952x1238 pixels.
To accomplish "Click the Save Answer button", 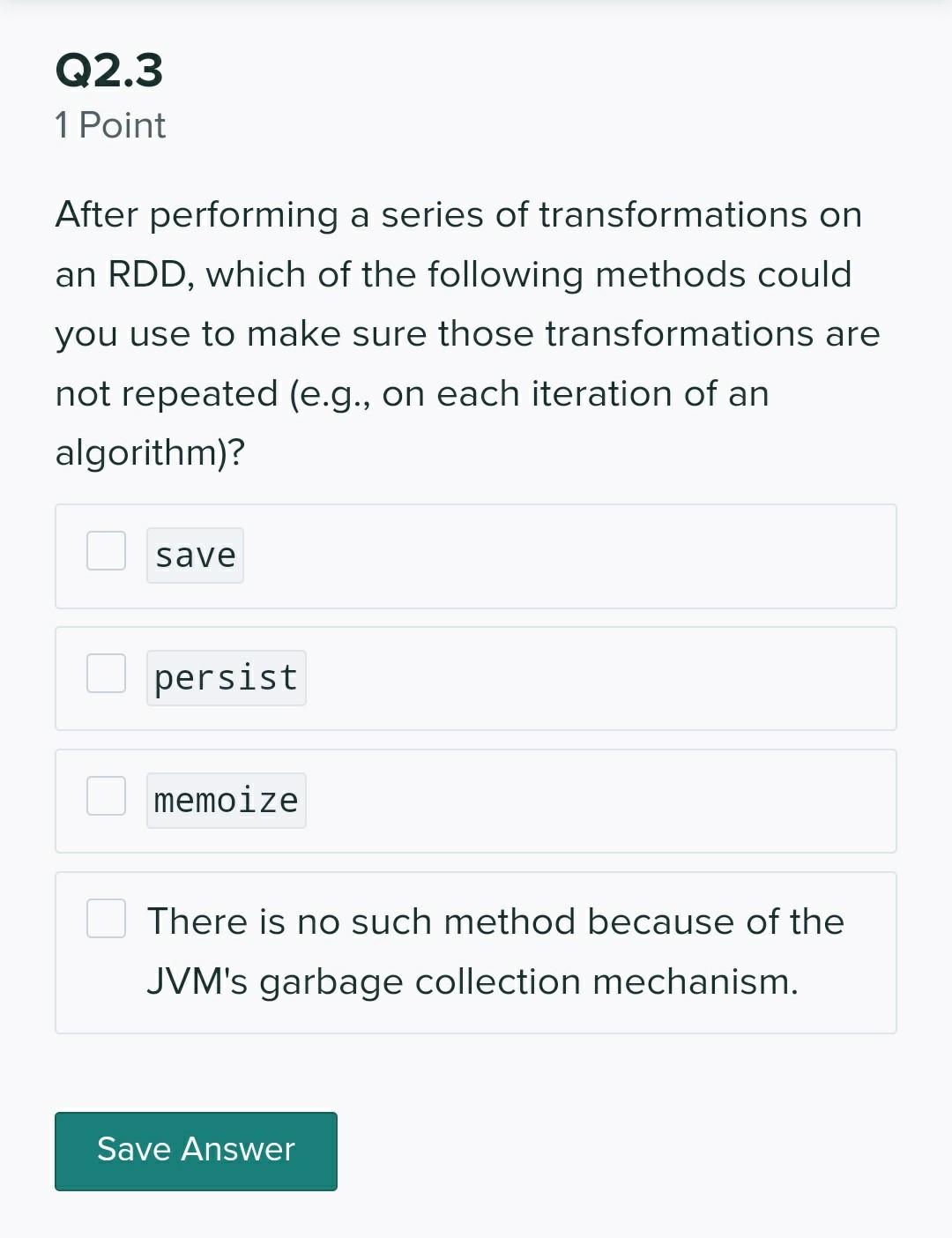I will (x=195, y=1151).
